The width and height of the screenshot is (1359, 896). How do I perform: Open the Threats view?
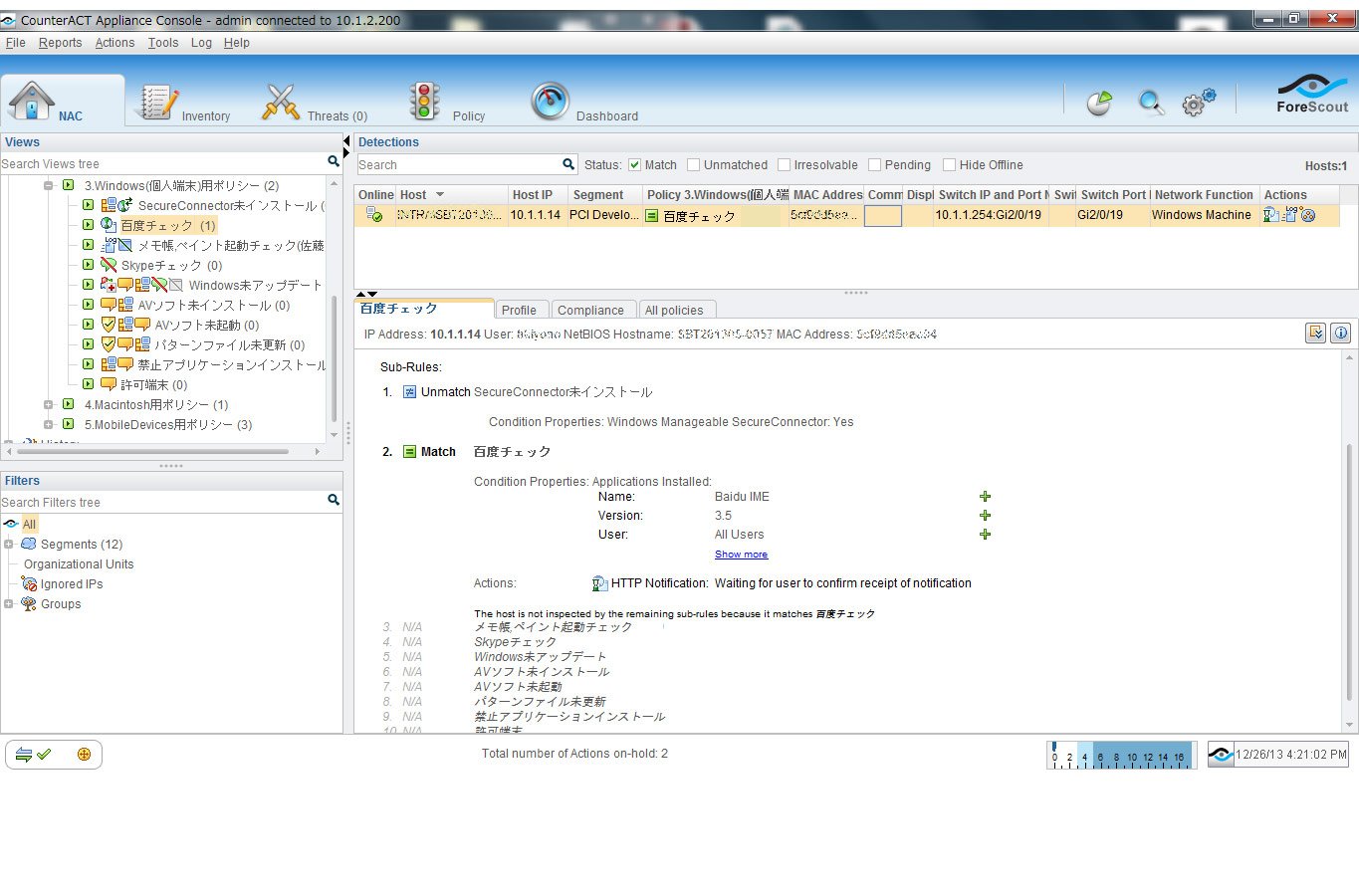pyautogui.click(x=314, y=103)
